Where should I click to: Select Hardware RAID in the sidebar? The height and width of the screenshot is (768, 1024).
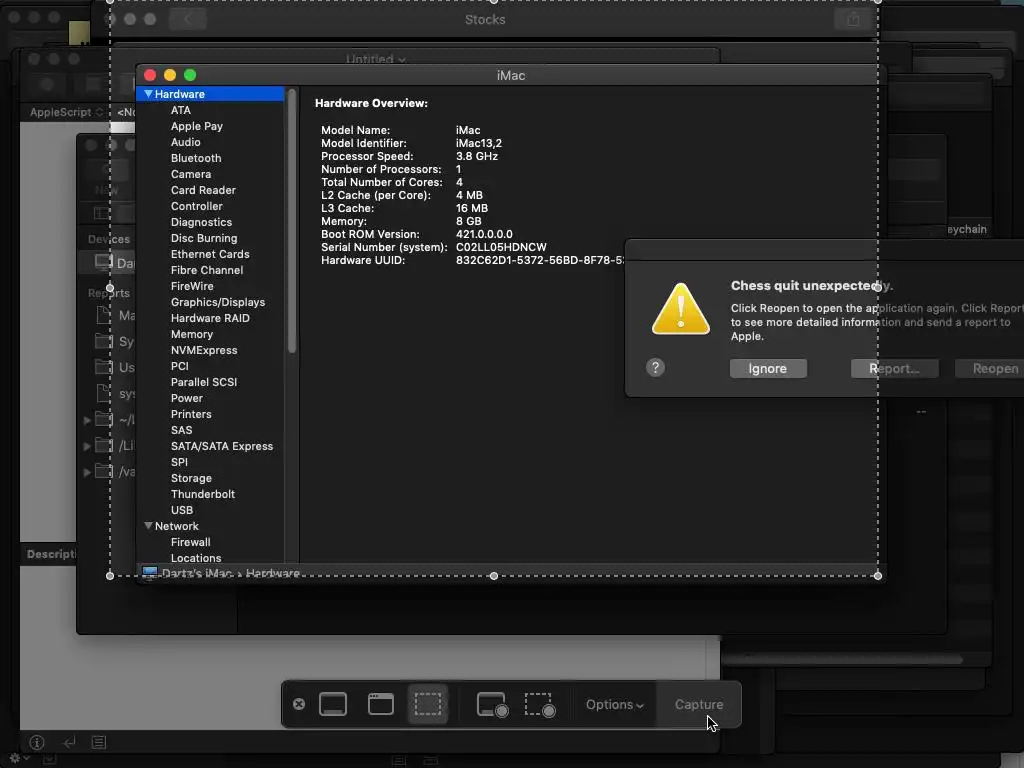point(210,318)
